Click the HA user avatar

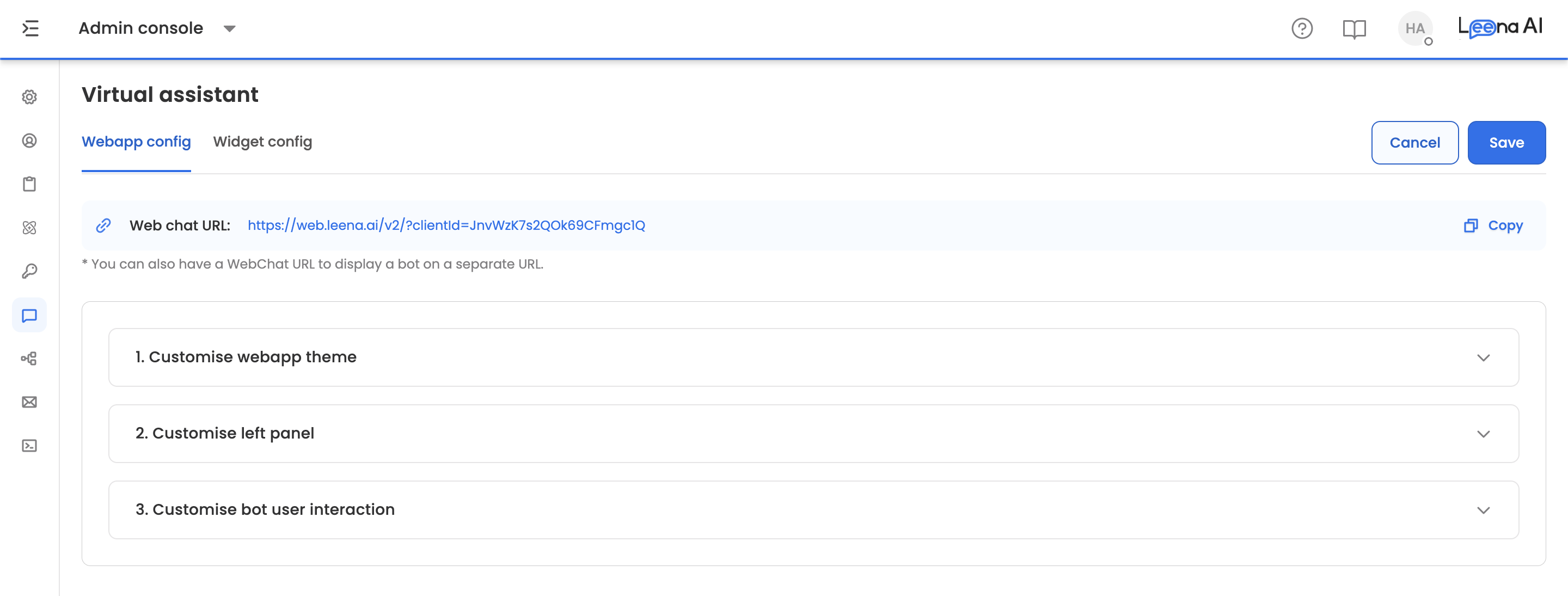1415,29
